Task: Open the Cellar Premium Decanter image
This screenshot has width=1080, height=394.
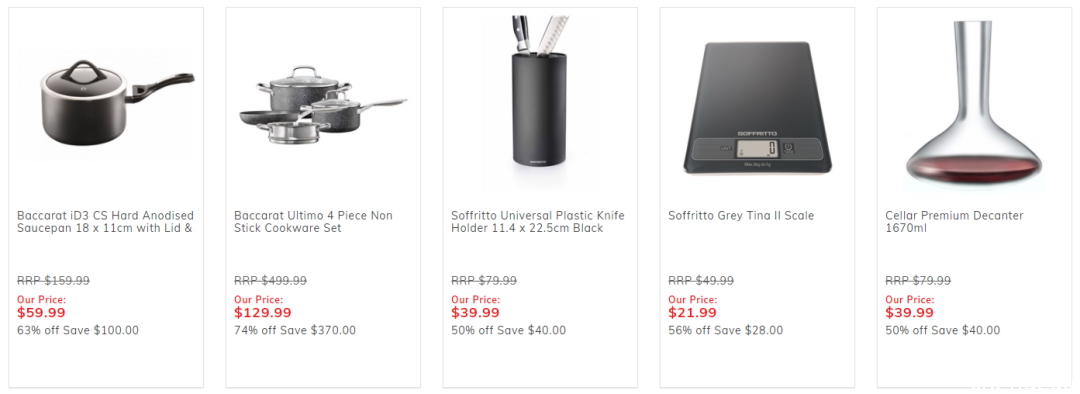Action: [x=974, y=103]
